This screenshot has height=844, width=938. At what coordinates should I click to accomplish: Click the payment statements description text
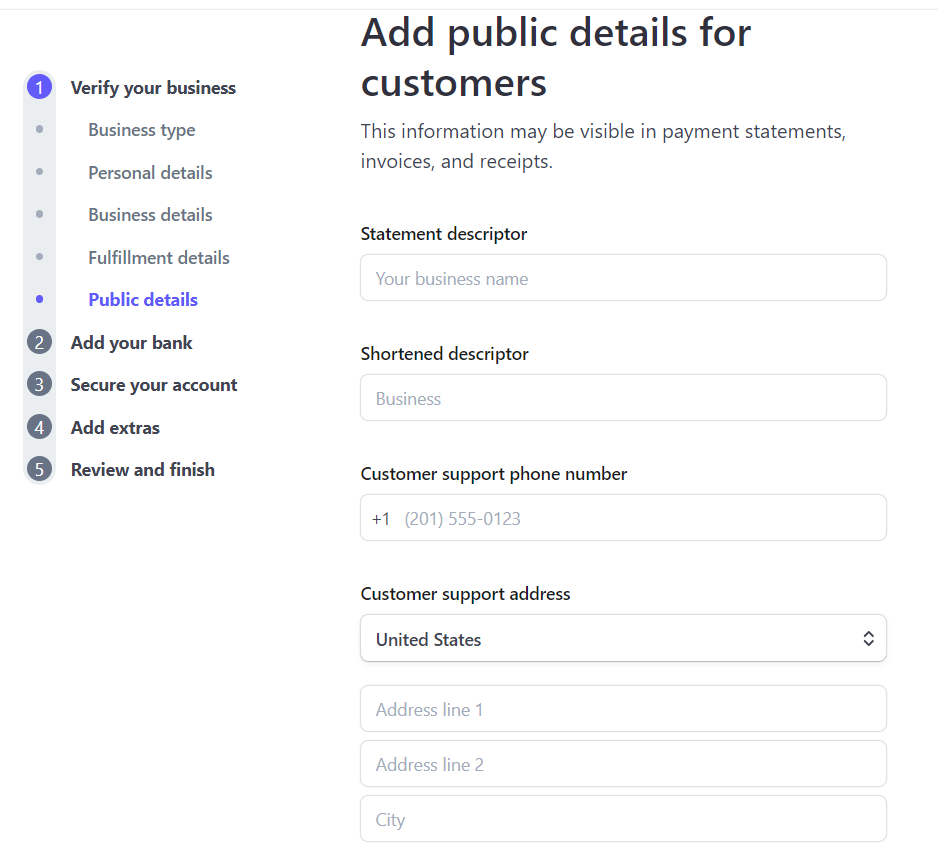coord(603,146)
